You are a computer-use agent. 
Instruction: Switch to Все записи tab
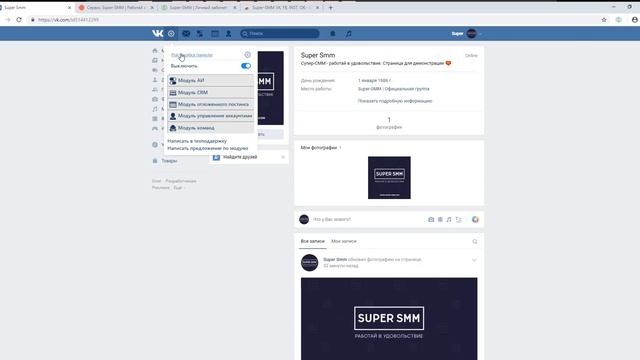pyautogui.click(x=313, y=241)
